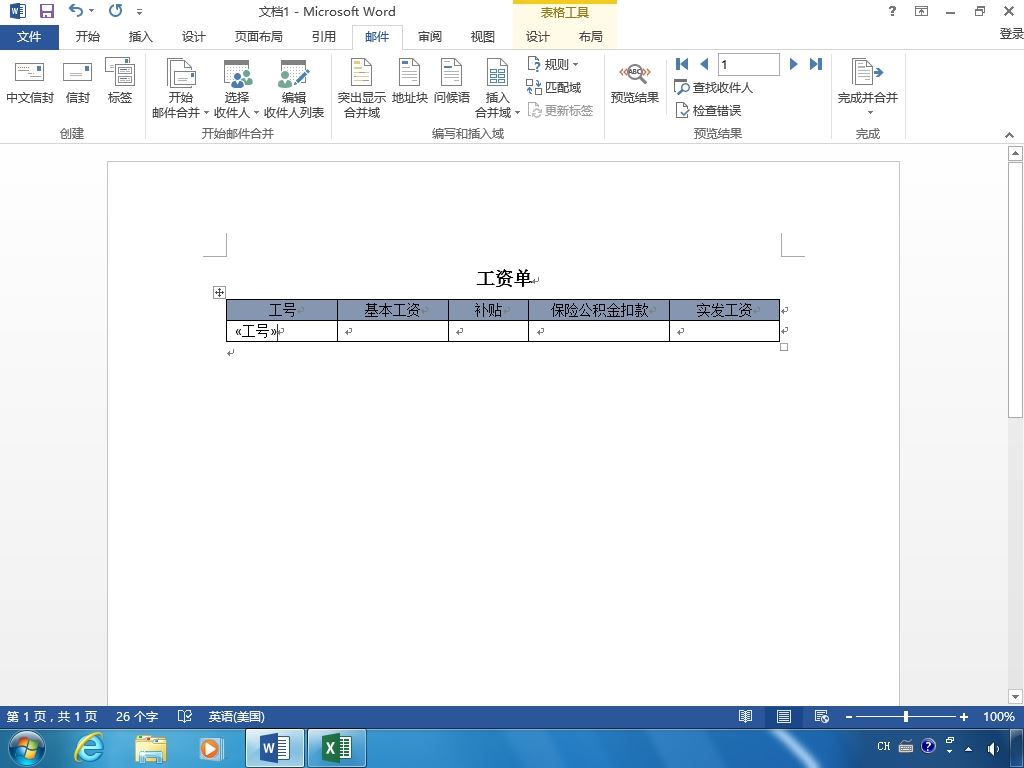Open the undo history dropdown arrow
Screen dimensions: 1024x768
pos(91,10)
